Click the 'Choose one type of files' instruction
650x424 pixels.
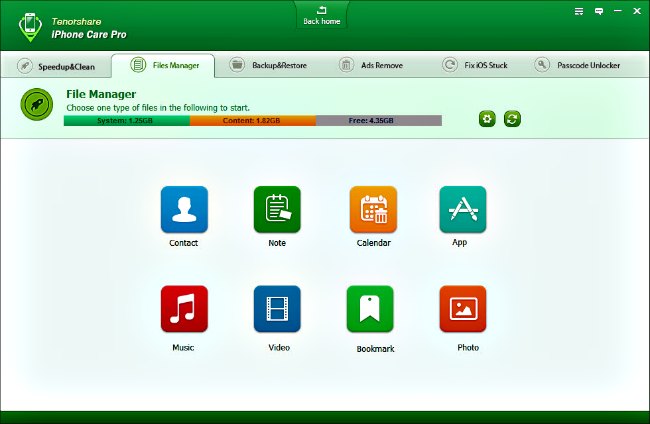[x=158, y=108]
